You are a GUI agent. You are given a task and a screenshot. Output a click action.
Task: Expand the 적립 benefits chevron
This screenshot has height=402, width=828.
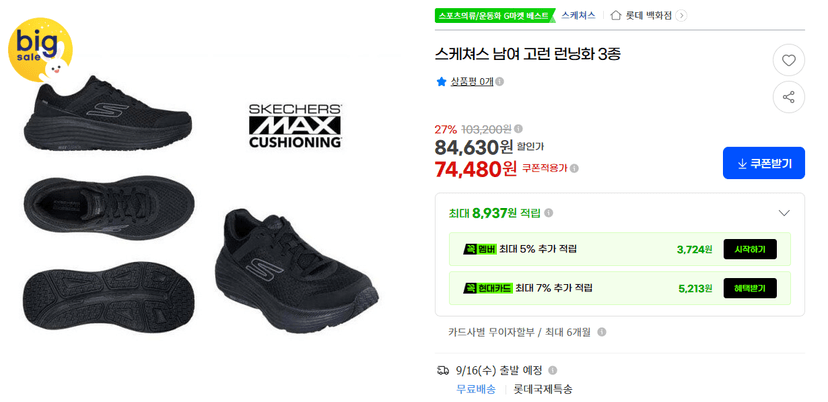784,213
